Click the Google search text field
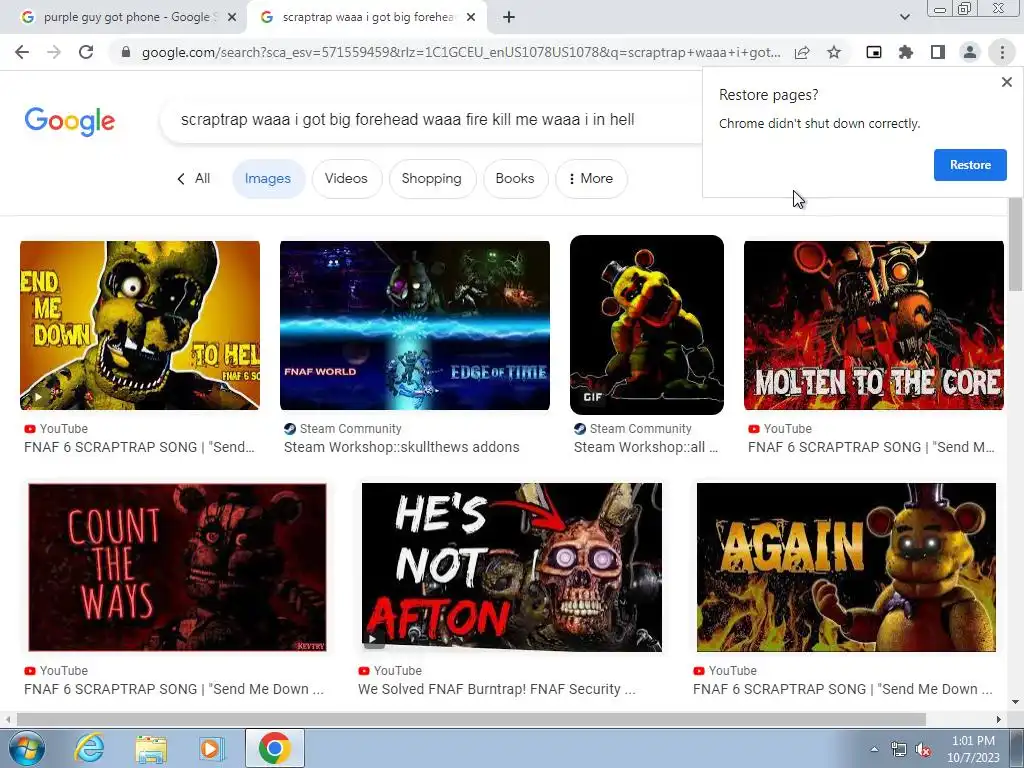 (x=431, y=120)
